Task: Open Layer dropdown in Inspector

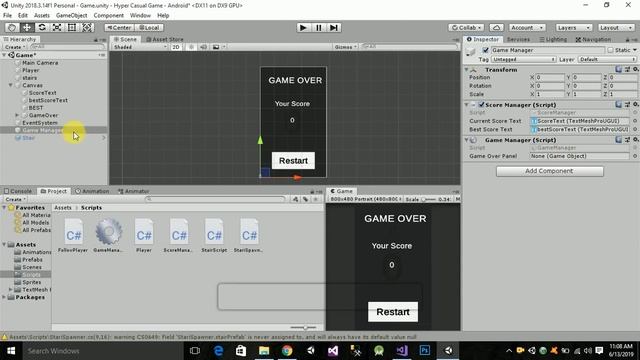Action: click(x=607, y=59)
